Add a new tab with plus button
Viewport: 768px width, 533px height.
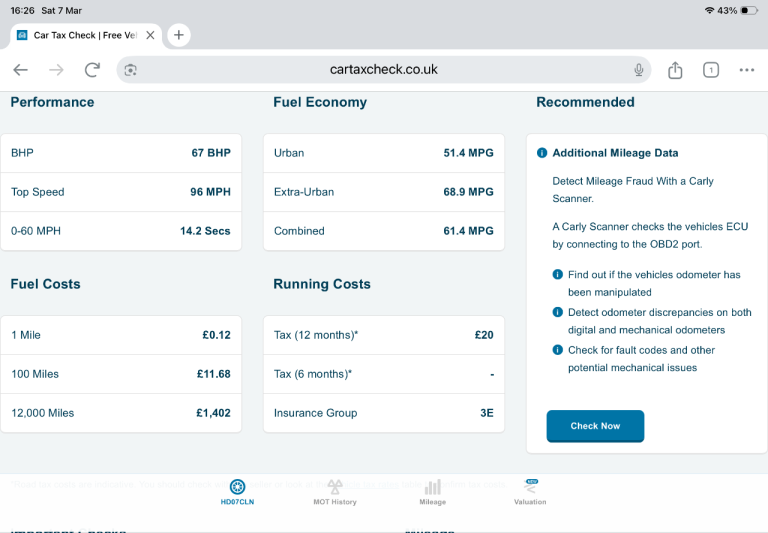coord(178,35)
